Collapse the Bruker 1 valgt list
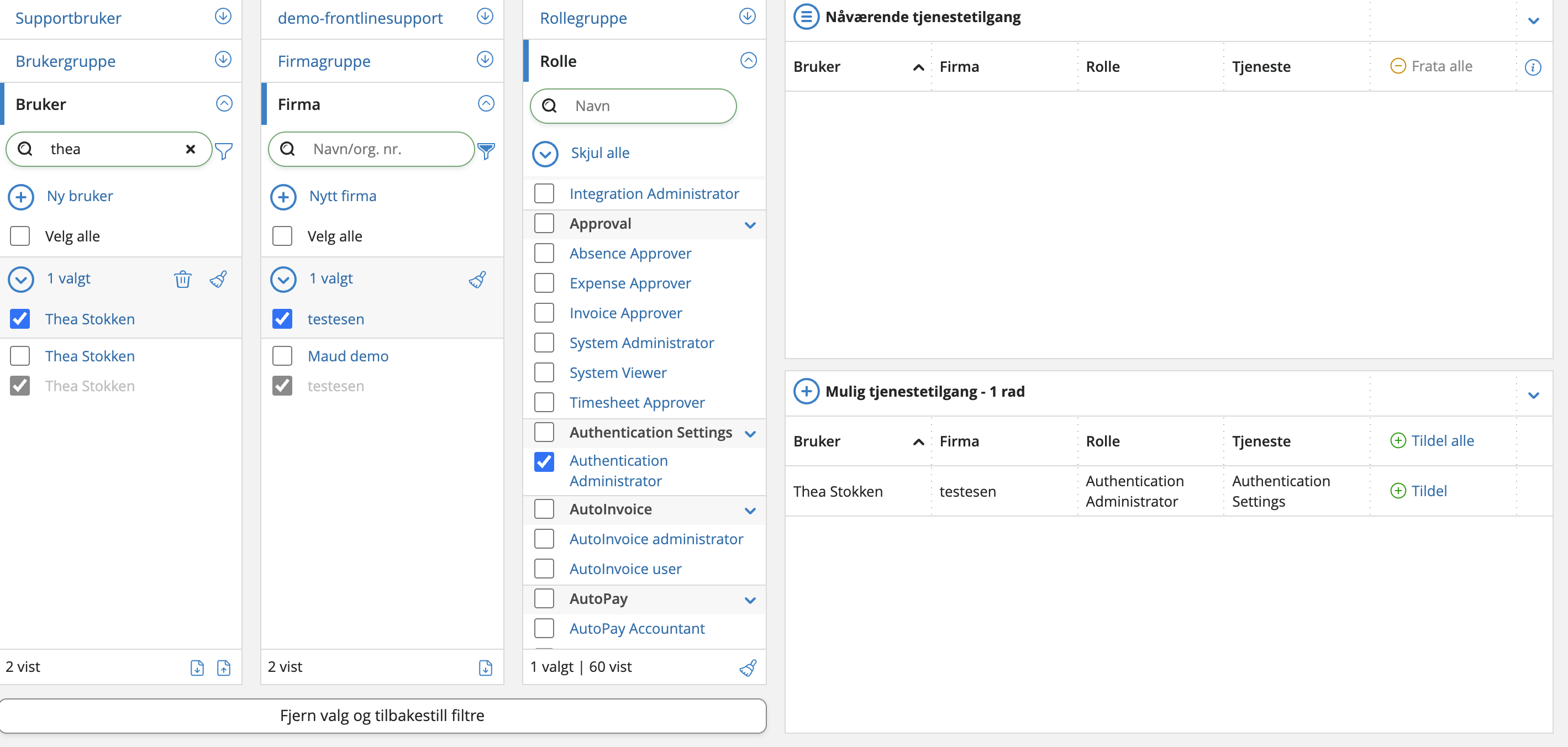The image size is (1568, 747). coord(22,280)
